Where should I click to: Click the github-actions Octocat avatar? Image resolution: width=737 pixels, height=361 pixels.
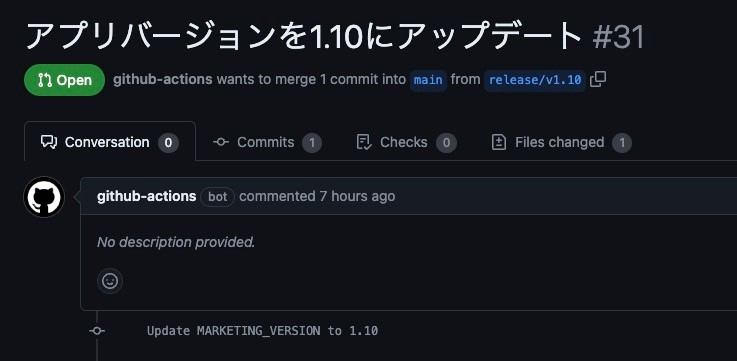(44, 197)
